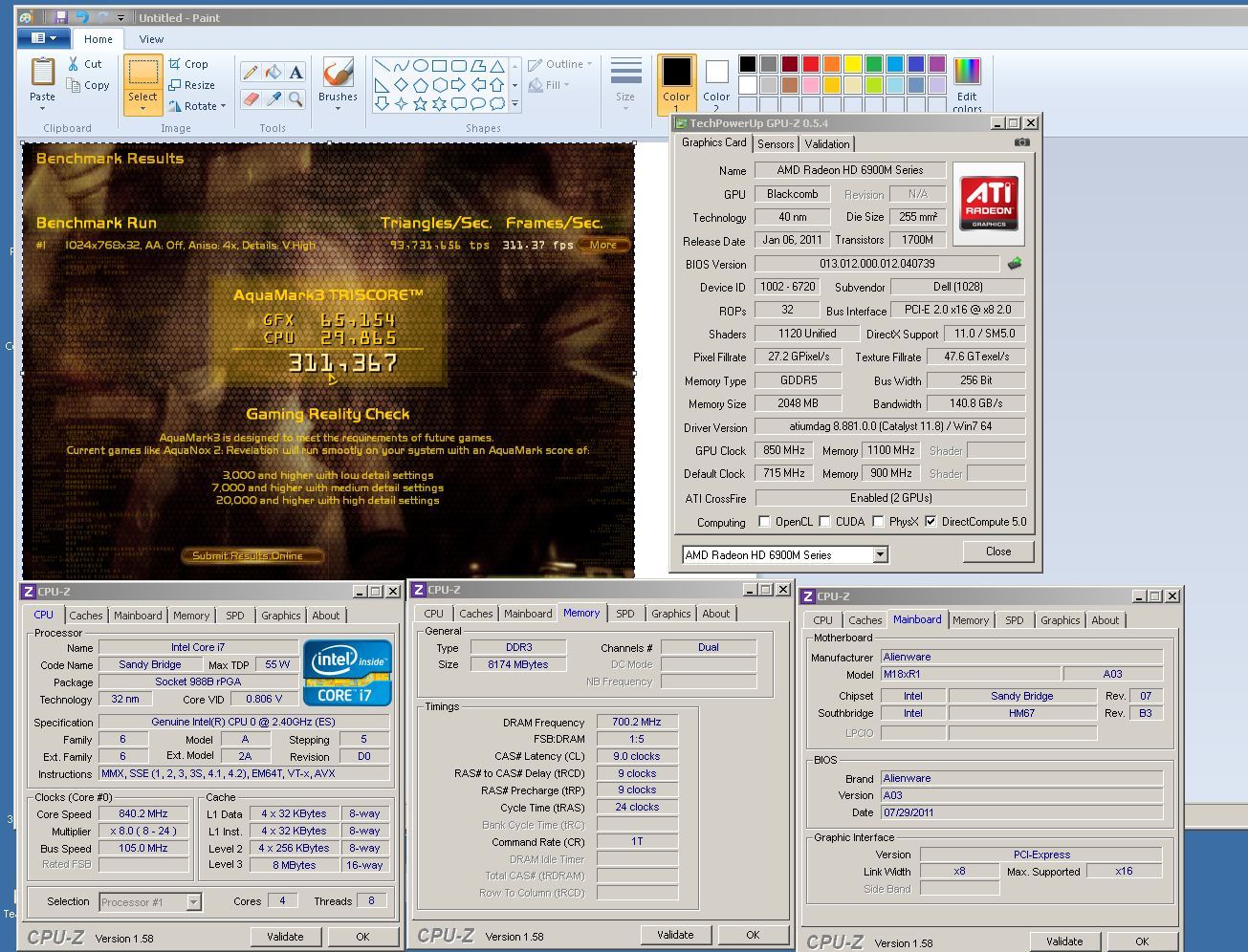Screen dimensions: 1248x952
Task: Select the Fill with color bucket tool
Action: [x=274, y=73]
